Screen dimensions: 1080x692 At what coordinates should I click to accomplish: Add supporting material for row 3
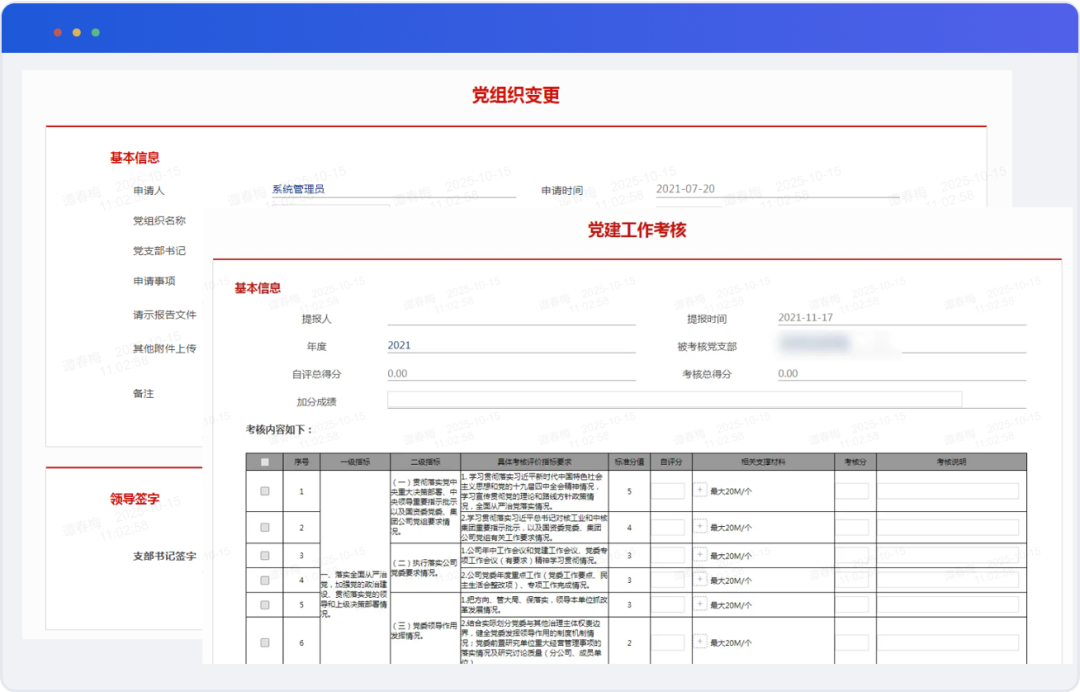click(700, 555)
